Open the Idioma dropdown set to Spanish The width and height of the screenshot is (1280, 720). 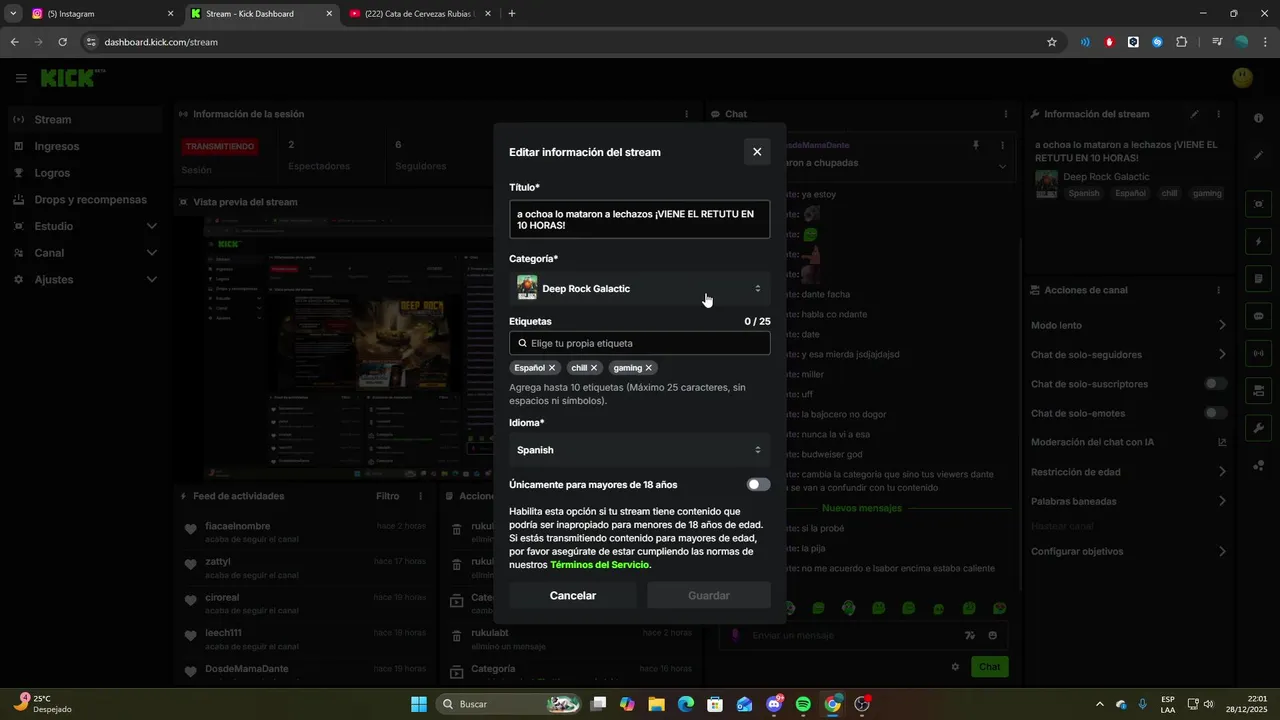(639, 450)
